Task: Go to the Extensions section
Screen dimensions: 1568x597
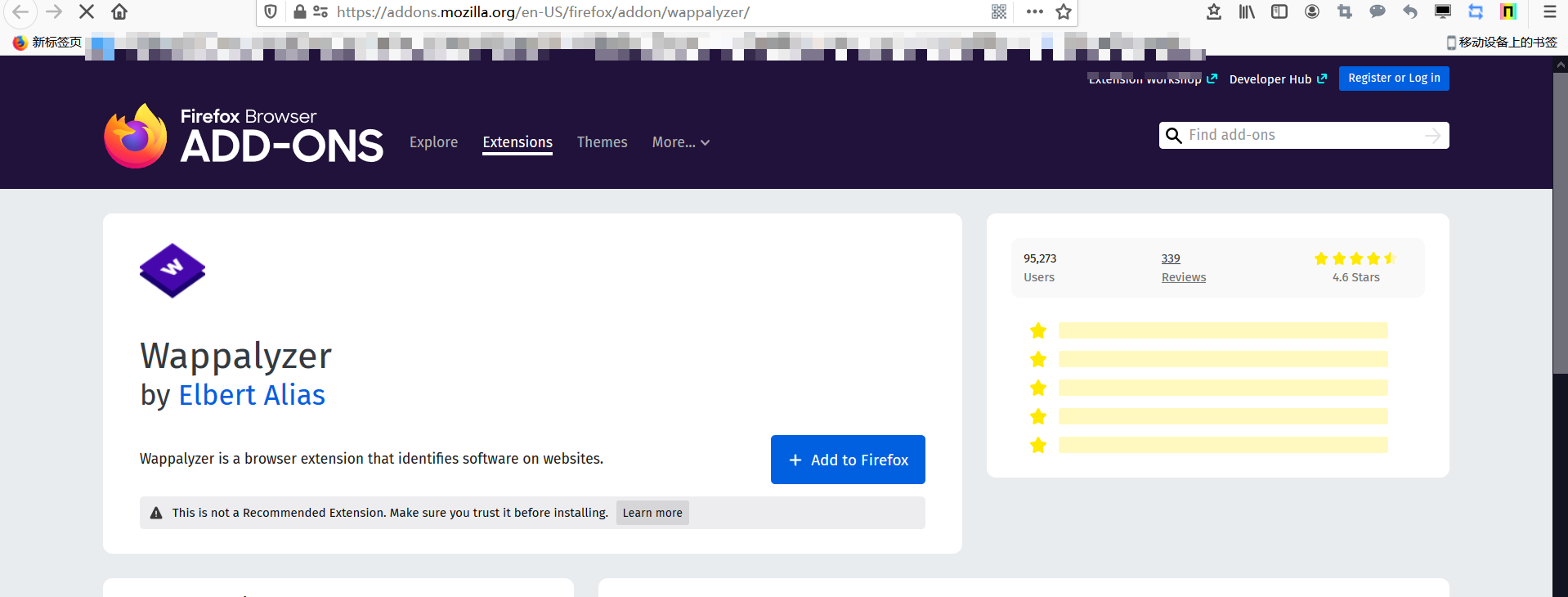Action: (x=517, y=142)
